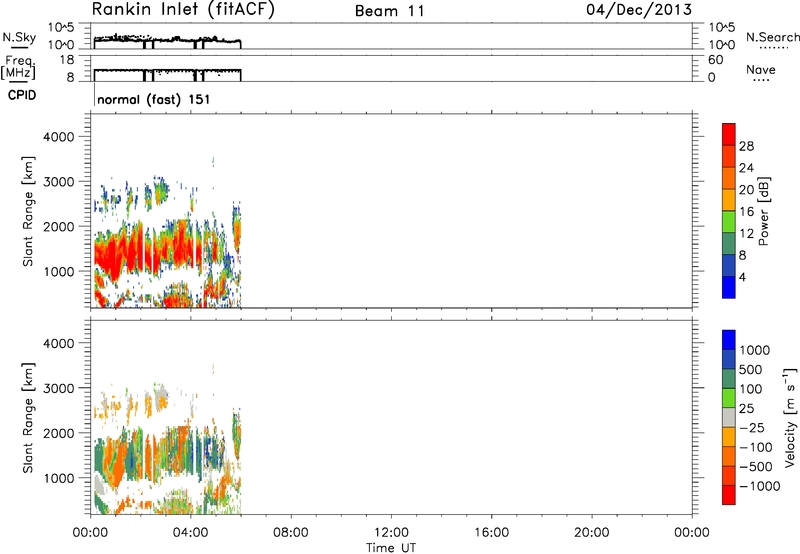Click the 'Time UT' axis title
800x554 pixels.
[391, 548]
